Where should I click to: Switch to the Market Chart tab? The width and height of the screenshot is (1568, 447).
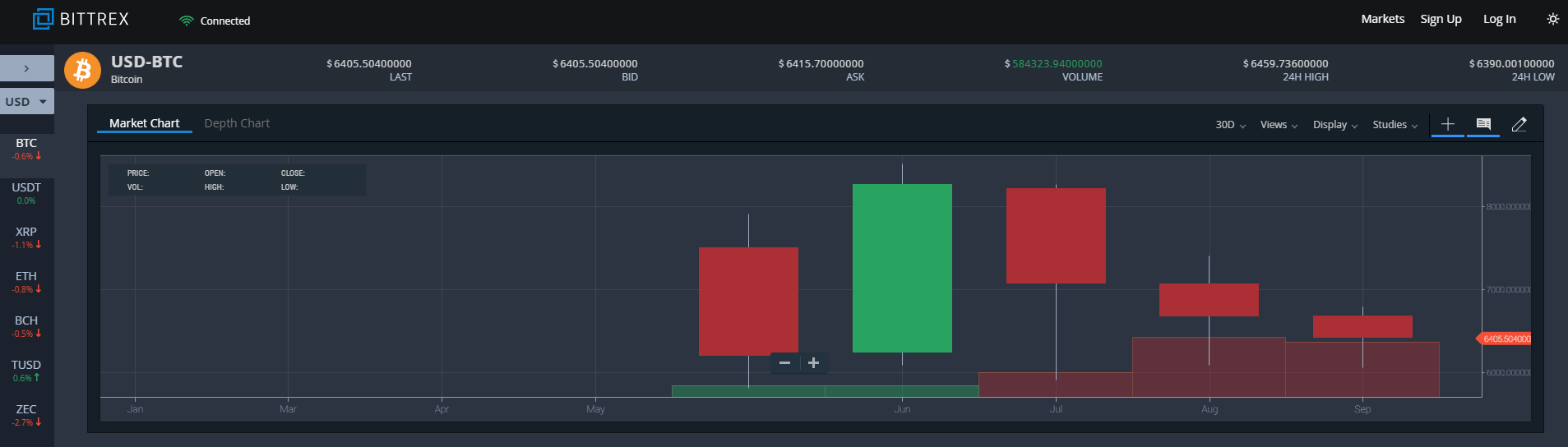[x=145, y=123]
